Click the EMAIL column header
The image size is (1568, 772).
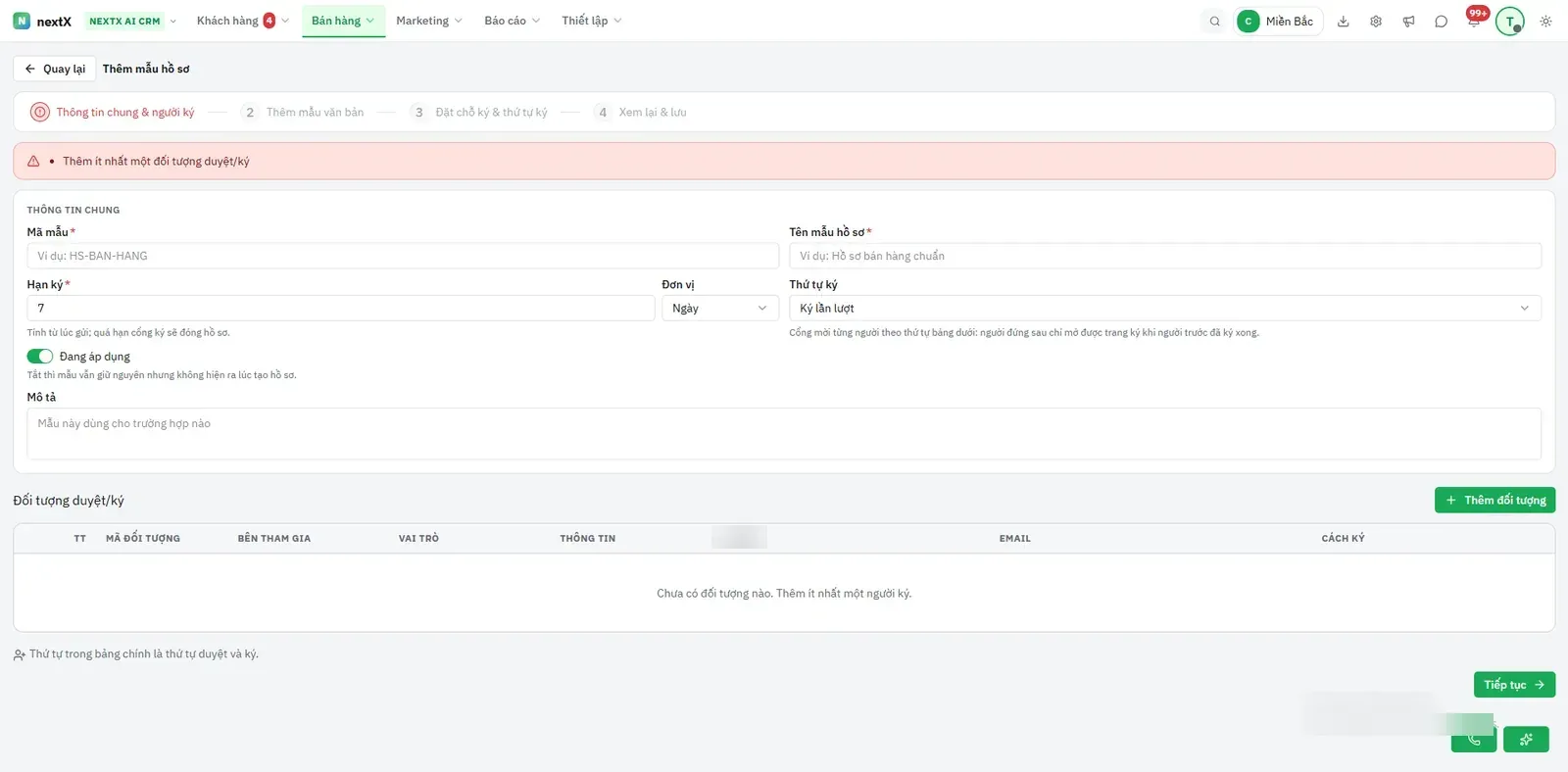tap(1014, 538)
